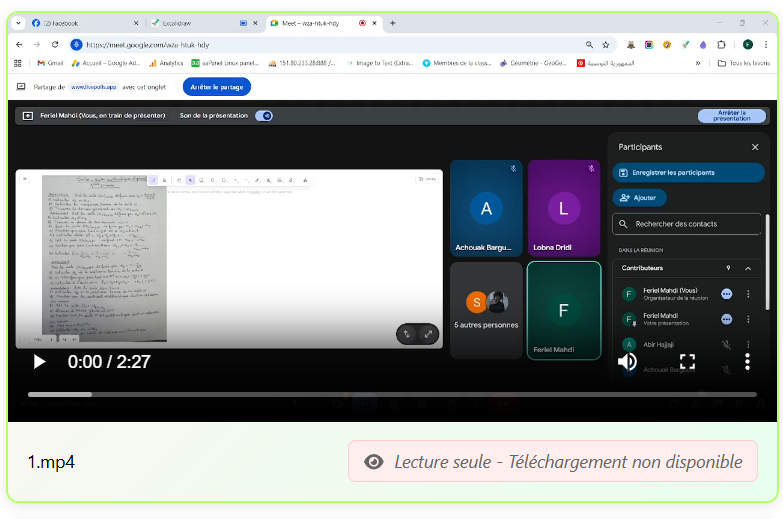Mute the video player volume

[x=627, y=362]
